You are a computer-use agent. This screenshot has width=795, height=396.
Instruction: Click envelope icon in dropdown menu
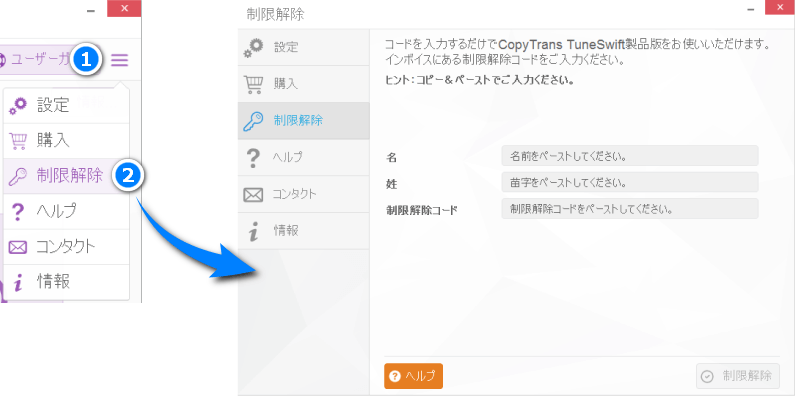pyautogui.click(x=18, y=247)
